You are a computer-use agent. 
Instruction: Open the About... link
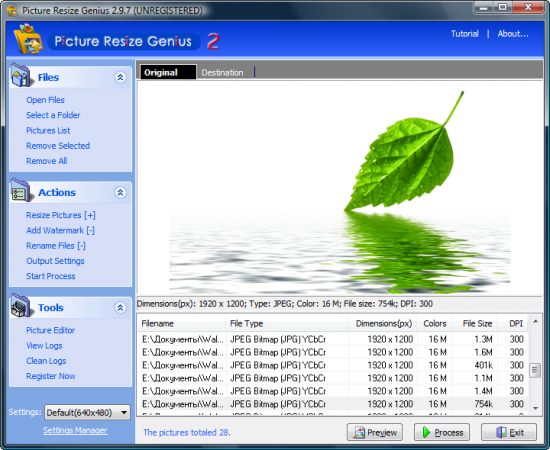tap(513, 34)
